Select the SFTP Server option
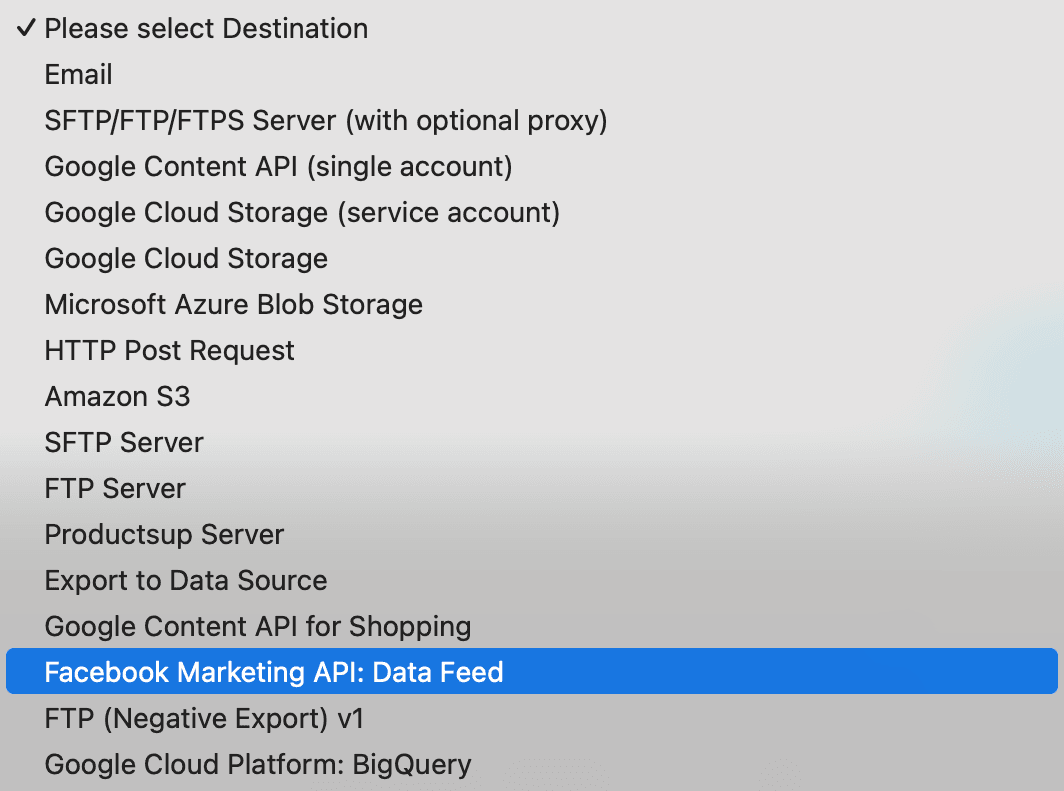Viewport: 1064px width, 791px height. [124, 443]
